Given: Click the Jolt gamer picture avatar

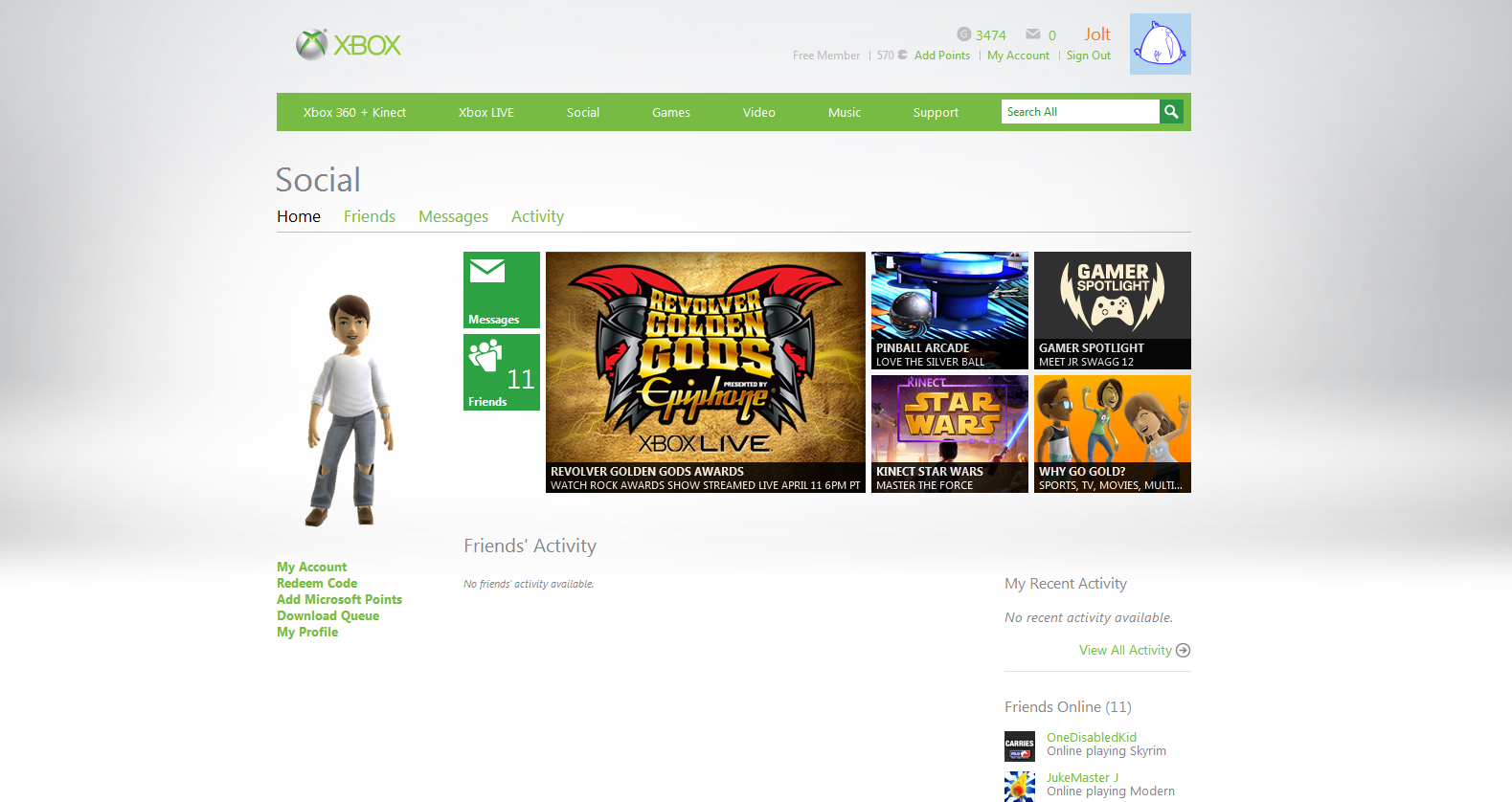Looking at the screenshot, I should (1160, 44).
